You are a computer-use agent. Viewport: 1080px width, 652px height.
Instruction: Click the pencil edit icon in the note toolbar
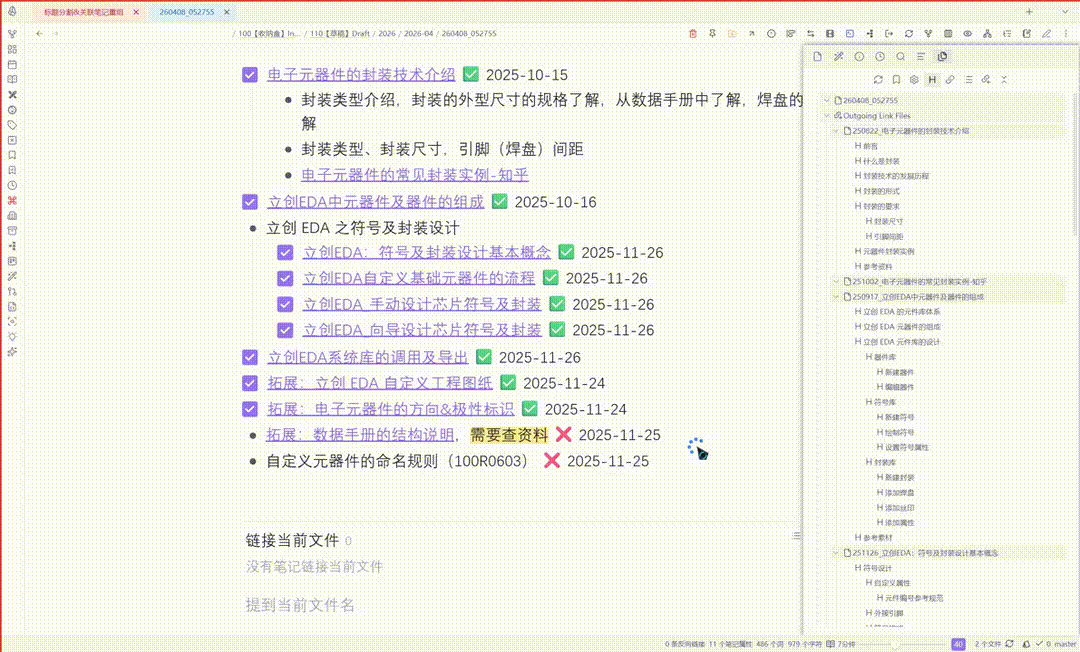coord(1046,33)
